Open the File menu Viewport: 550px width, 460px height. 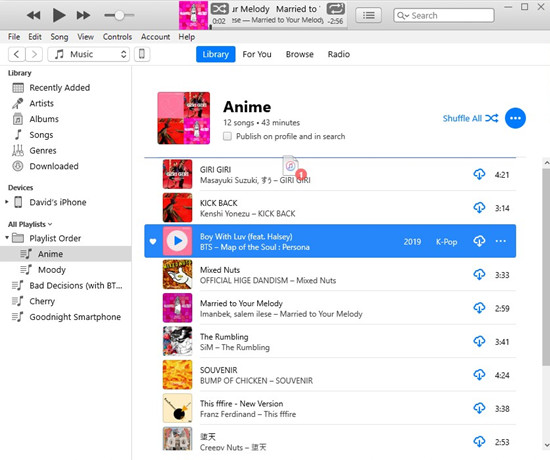point(14,37)
